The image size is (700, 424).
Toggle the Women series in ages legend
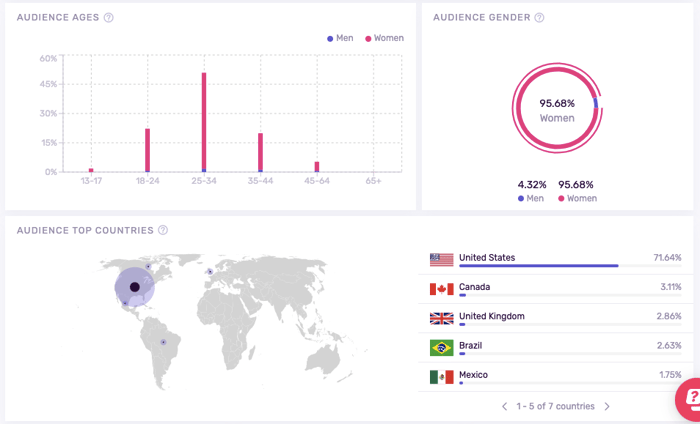click(384, 38)
